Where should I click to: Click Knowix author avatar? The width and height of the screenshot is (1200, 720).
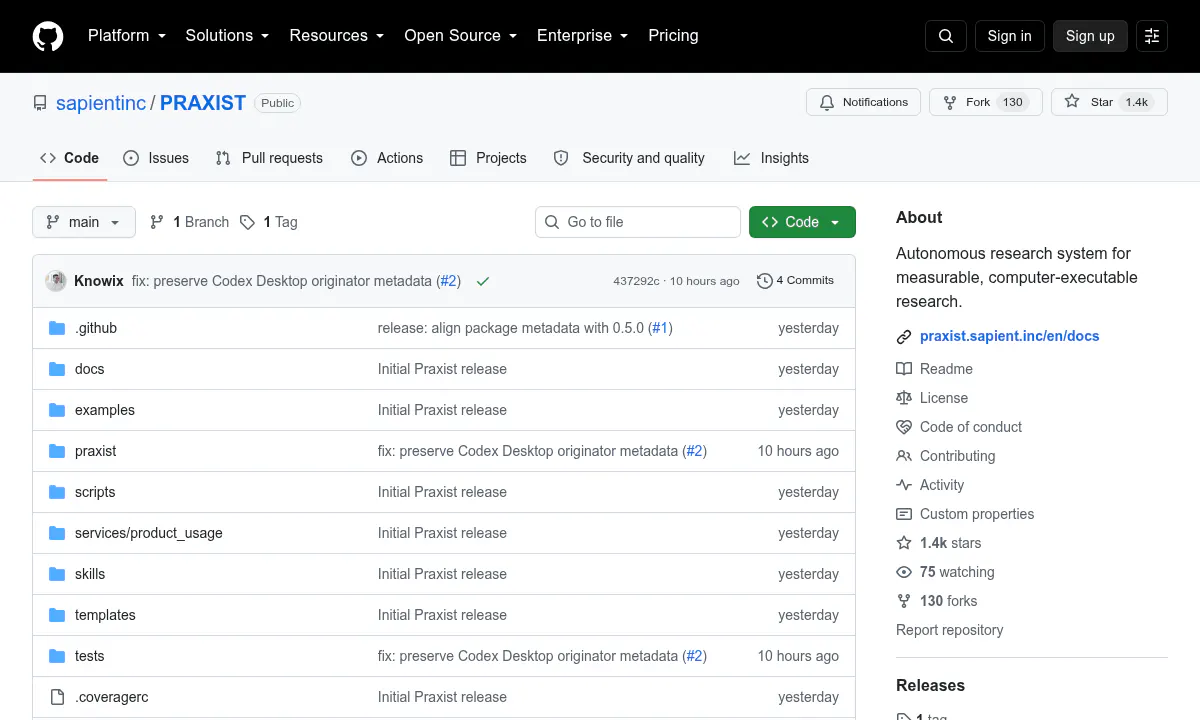click(x=56, y=281)
